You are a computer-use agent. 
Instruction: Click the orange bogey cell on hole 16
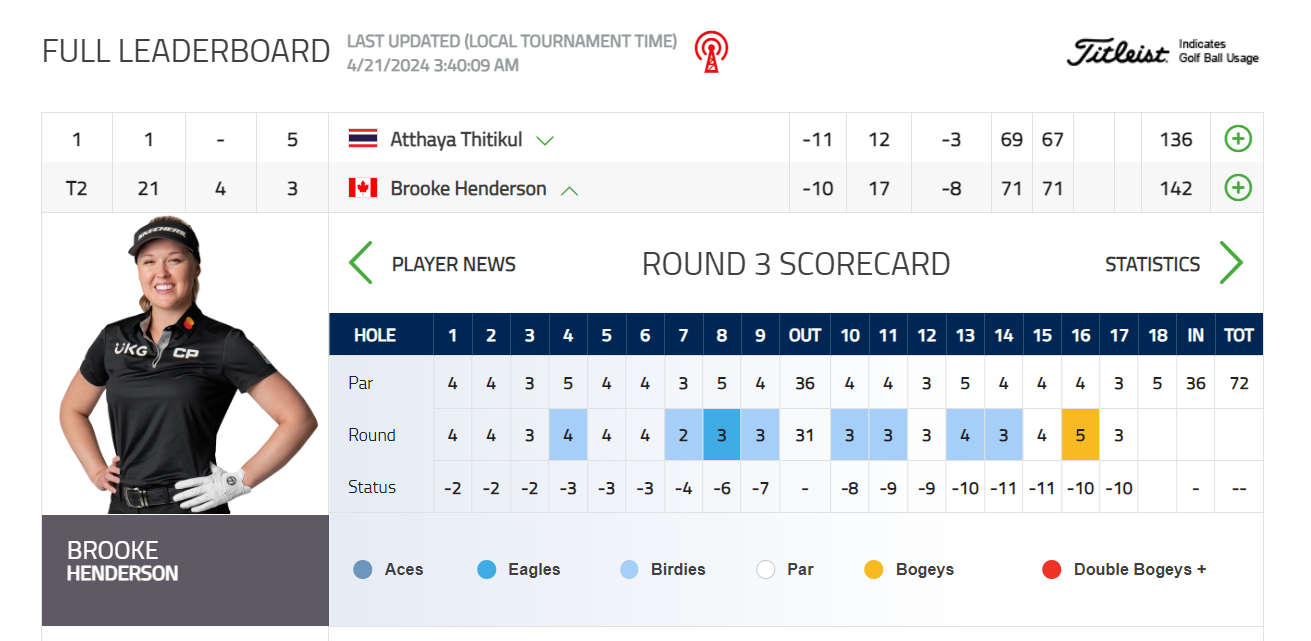(1080, 435)
